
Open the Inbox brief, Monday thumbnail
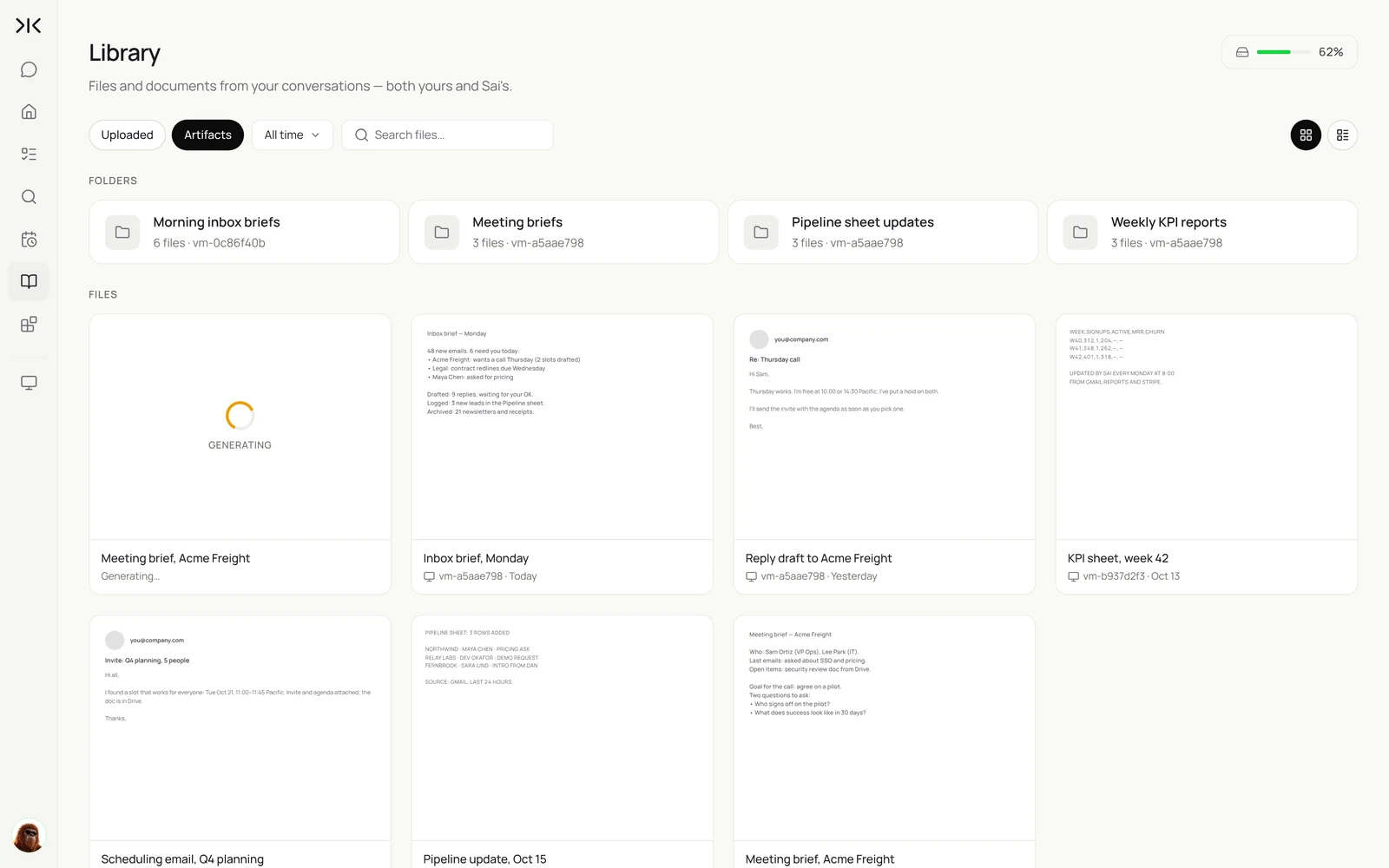pos(563,427)
